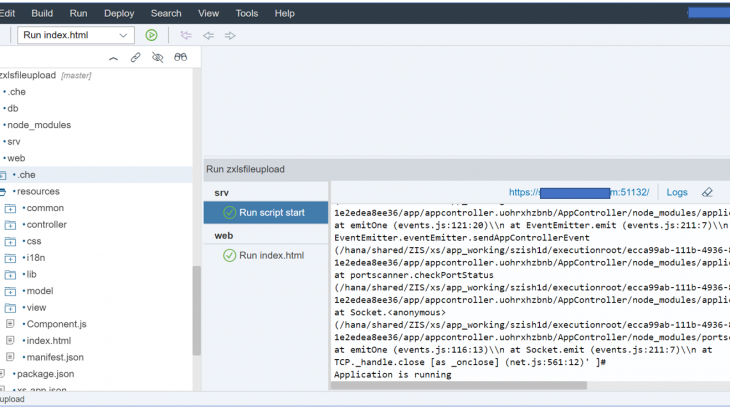This screenshot has height=410, width=730.
Task: Click the [master] branch label
Action: [x=76, y=75]
